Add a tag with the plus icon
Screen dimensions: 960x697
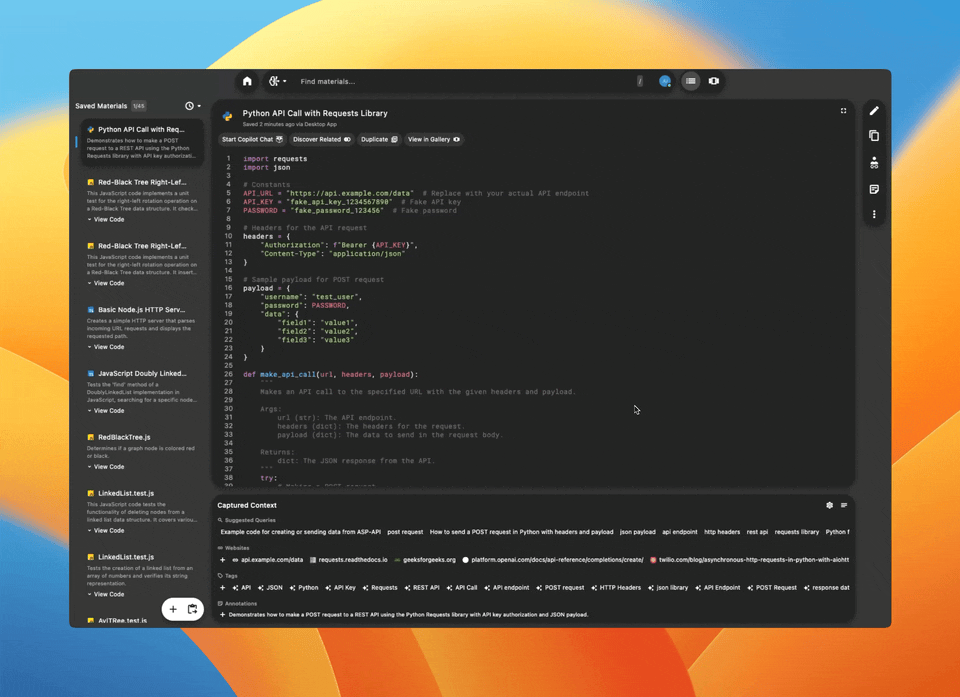pyautogui.click(x=222, y=587)
